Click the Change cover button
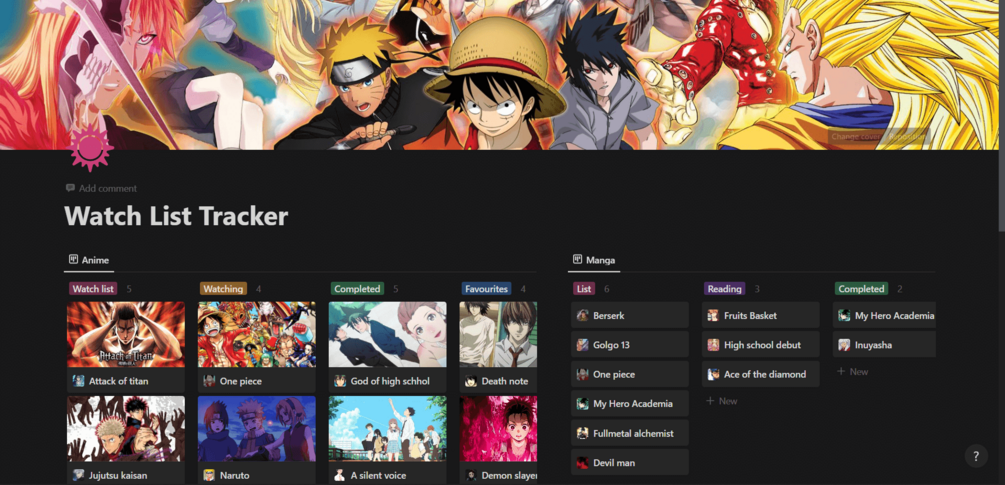Image resolution: width=1005 pixels, height=485 pixels. coord(856,136)
